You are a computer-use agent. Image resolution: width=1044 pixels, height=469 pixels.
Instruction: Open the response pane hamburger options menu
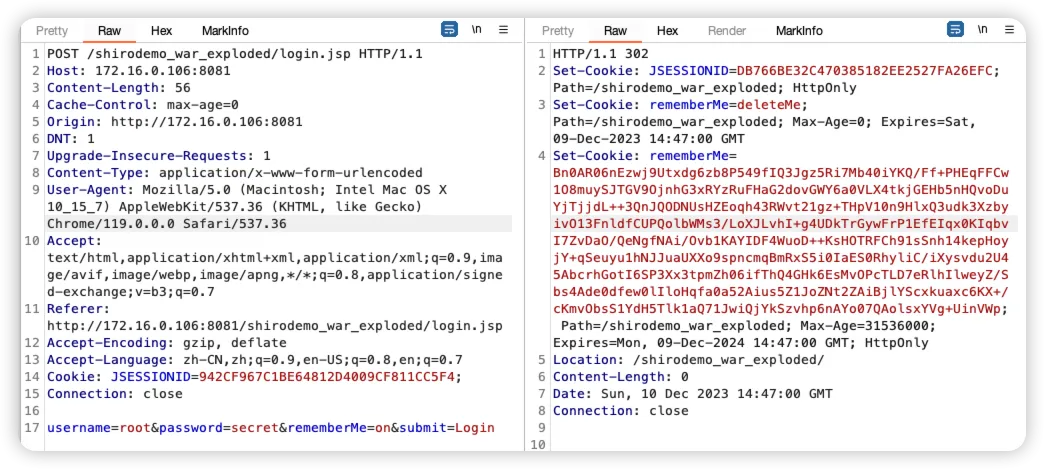pyautogui.click(x=1008, y=30)
